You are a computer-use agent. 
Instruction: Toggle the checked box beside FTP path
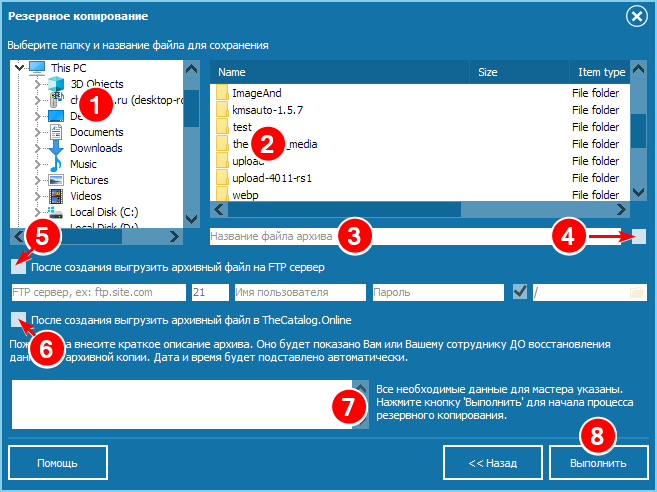coord(520,292)
